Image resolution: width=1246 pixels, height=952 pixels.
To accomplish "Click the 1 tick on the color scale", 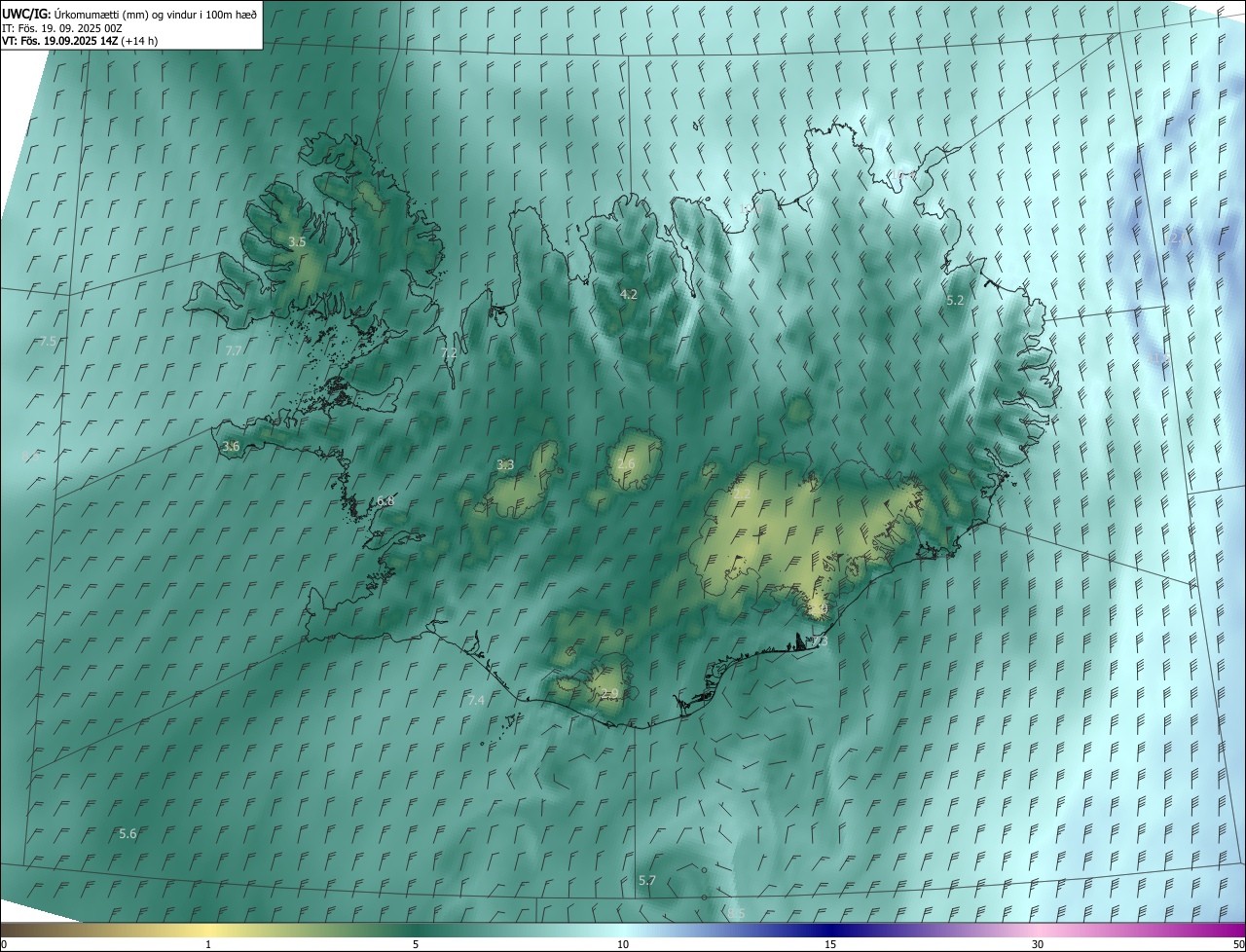I will [x=208, y=945].
